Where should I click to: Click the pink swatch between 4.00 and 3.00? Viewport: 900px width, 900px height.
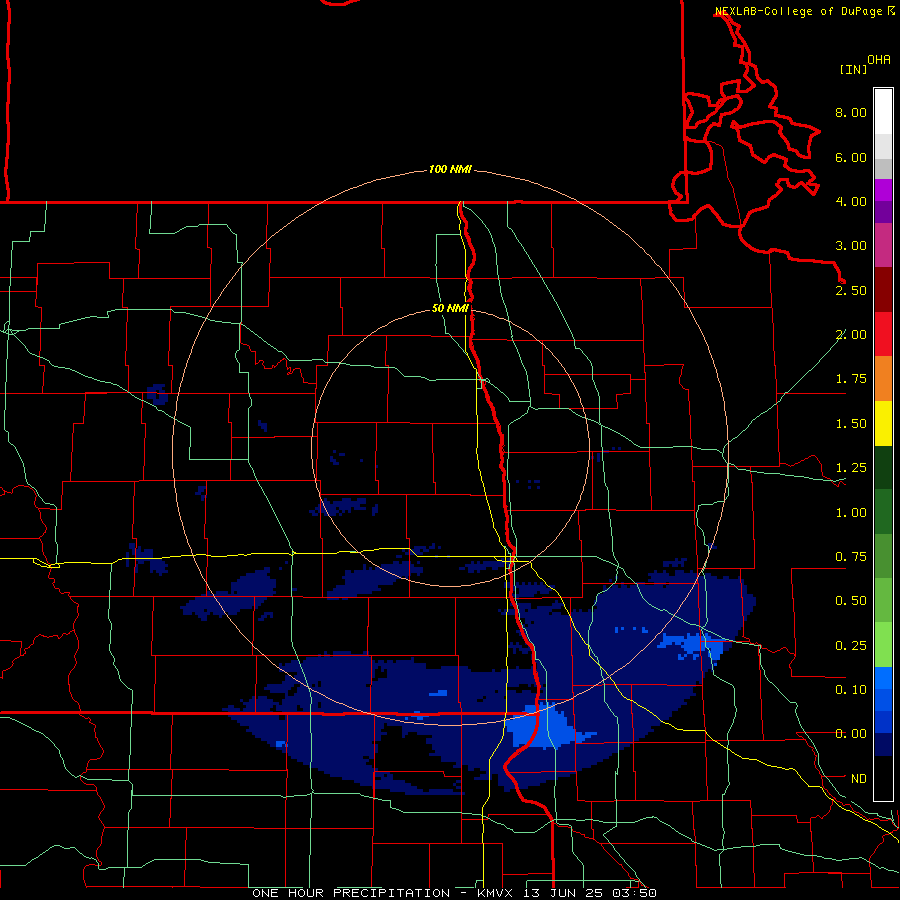coord(883,245)
